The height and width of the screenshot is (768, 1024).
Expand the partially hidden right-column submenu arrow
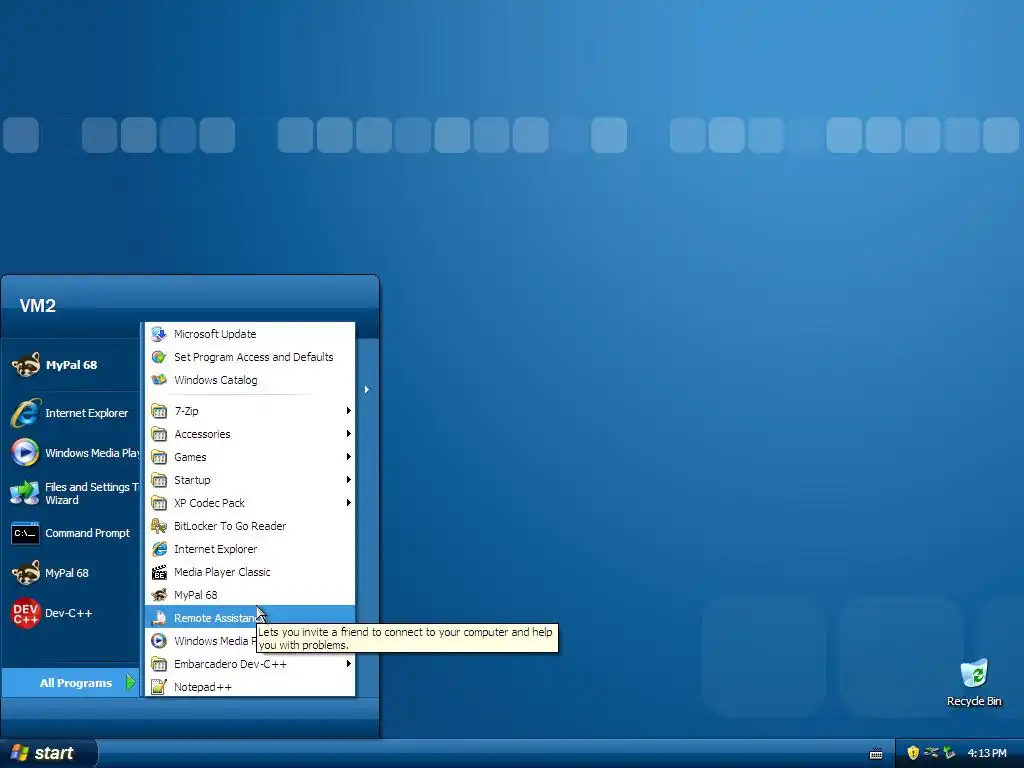[367, 389]
